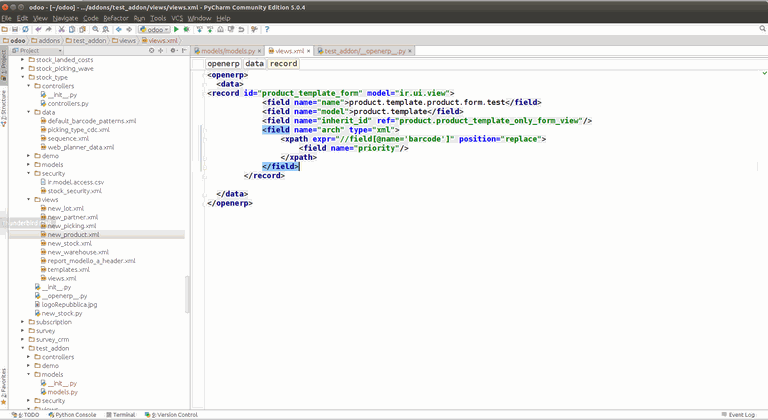The height and width of the screenshot is (420, 768).
Task: Click the Back navigation arrow
Action: [x=119, y=29]
